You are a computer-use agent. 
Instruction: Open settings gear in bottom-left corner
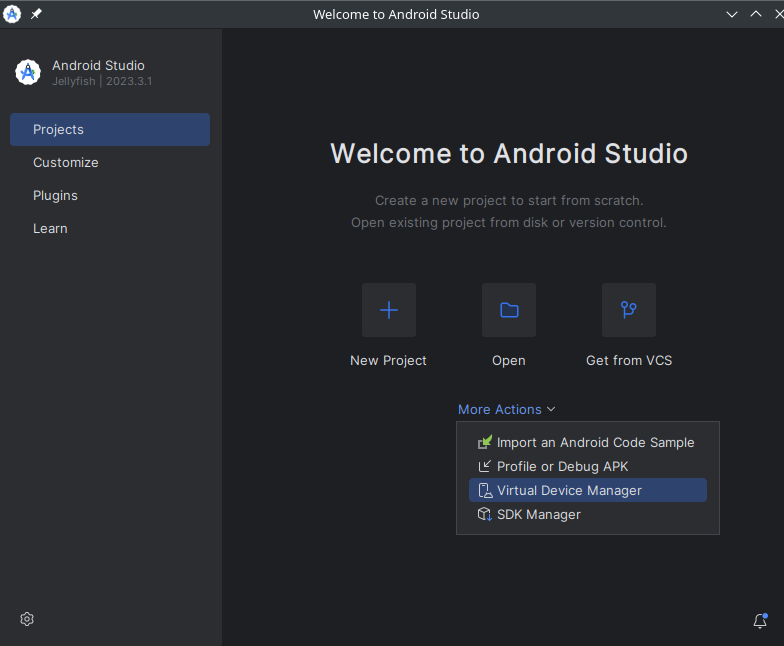27,619
